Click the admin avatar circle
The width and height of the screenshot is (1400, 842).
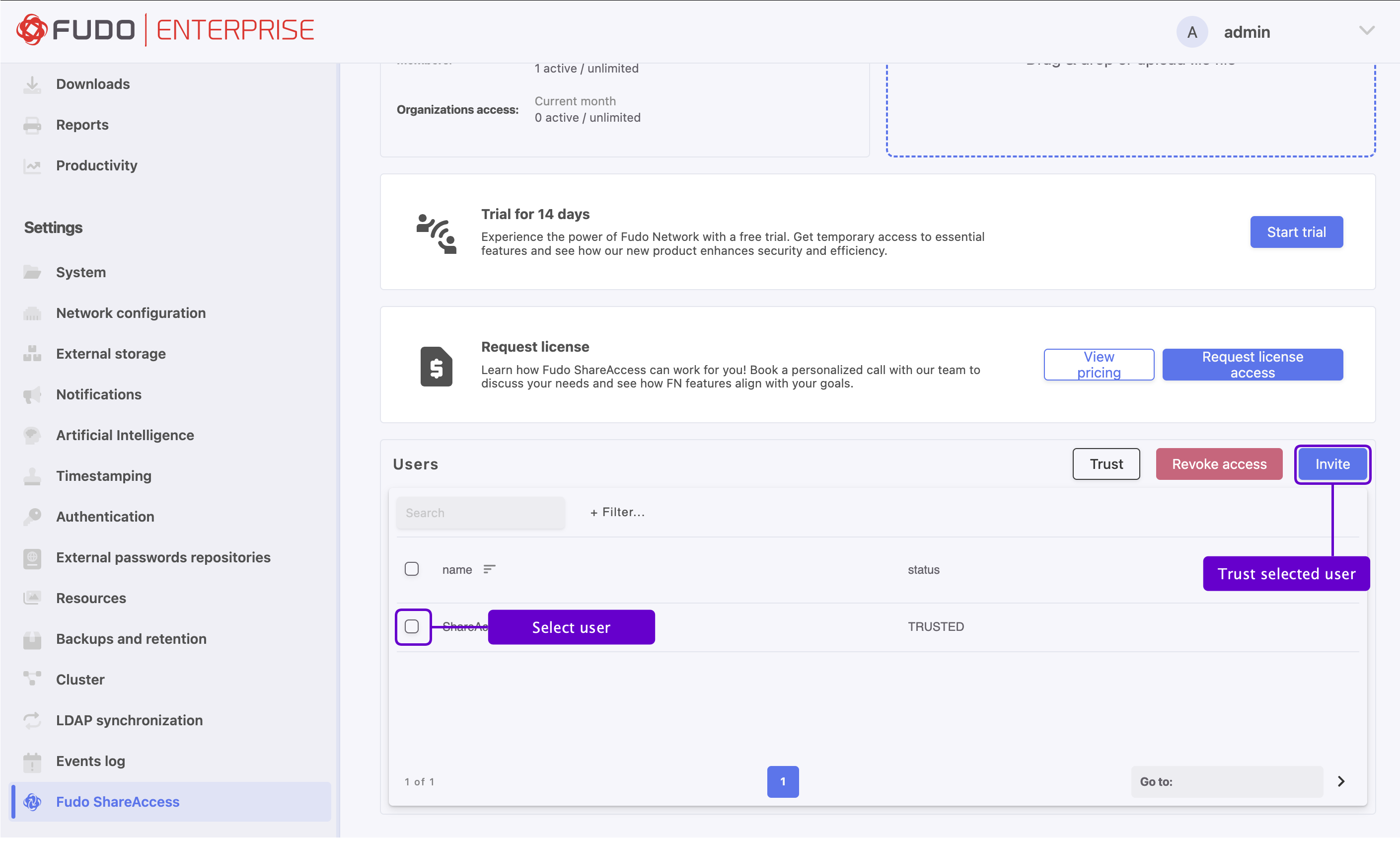1192,32
